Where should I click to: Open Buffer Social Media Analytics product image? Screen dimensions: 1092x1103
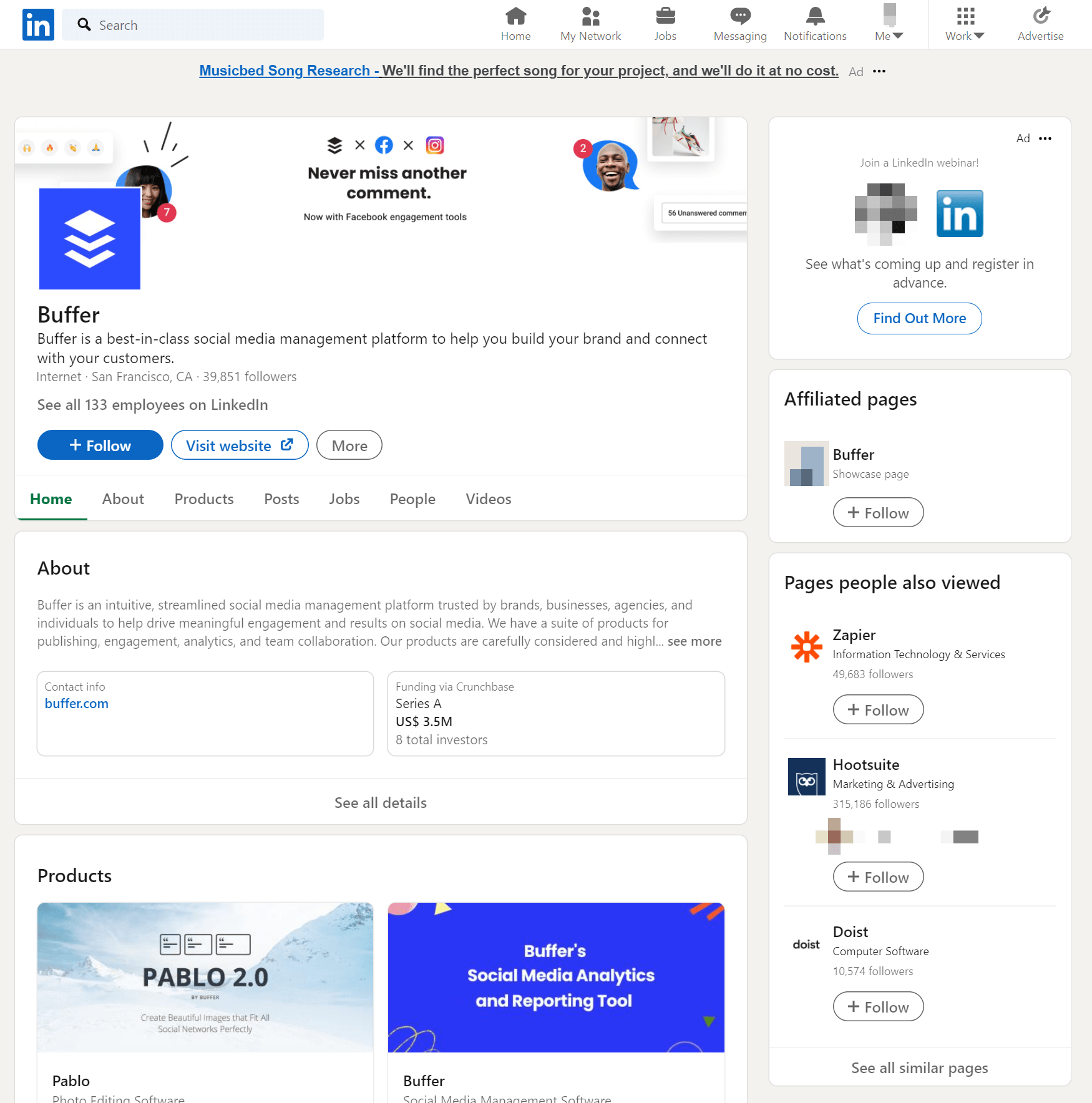tap(556, 977)
